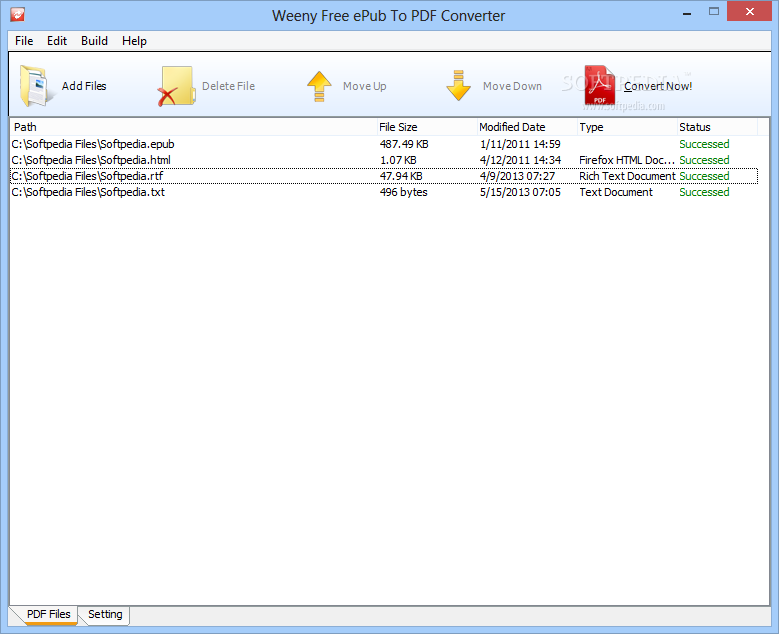This screenshot has width=779, height=634.
Task: Click the 47.94 KB file size
Action: (x=401, y=176)
